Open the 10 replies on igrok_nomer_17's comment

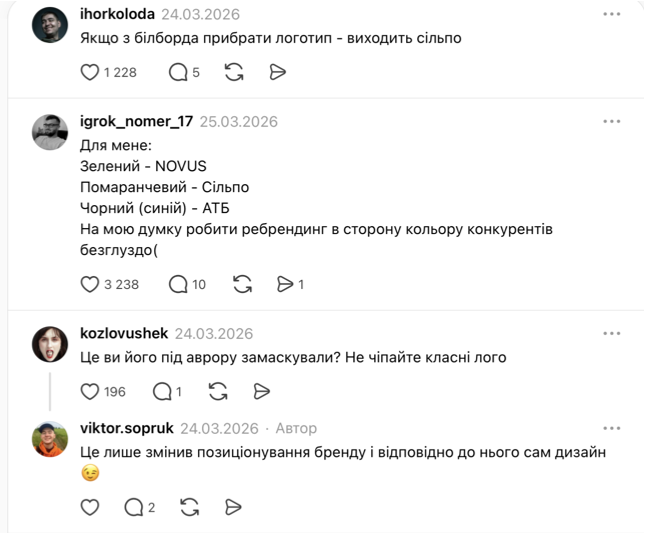coord(178,284)
